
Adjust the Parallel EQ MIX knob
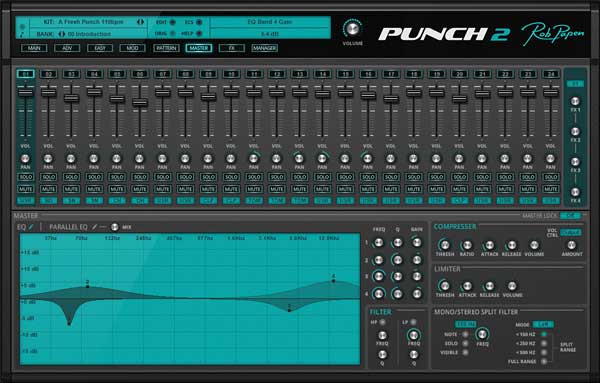click(x=114, y=227)
